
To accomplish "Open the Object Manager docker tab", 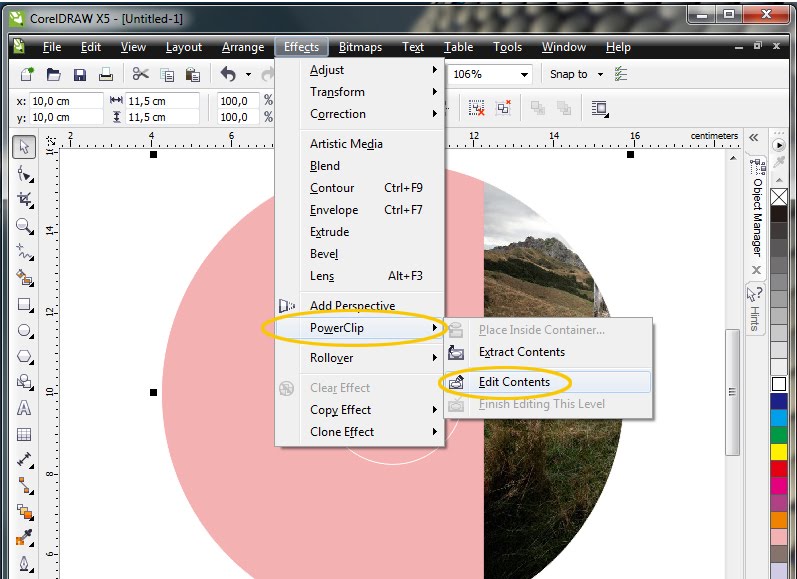I will [x=757, y=208].
